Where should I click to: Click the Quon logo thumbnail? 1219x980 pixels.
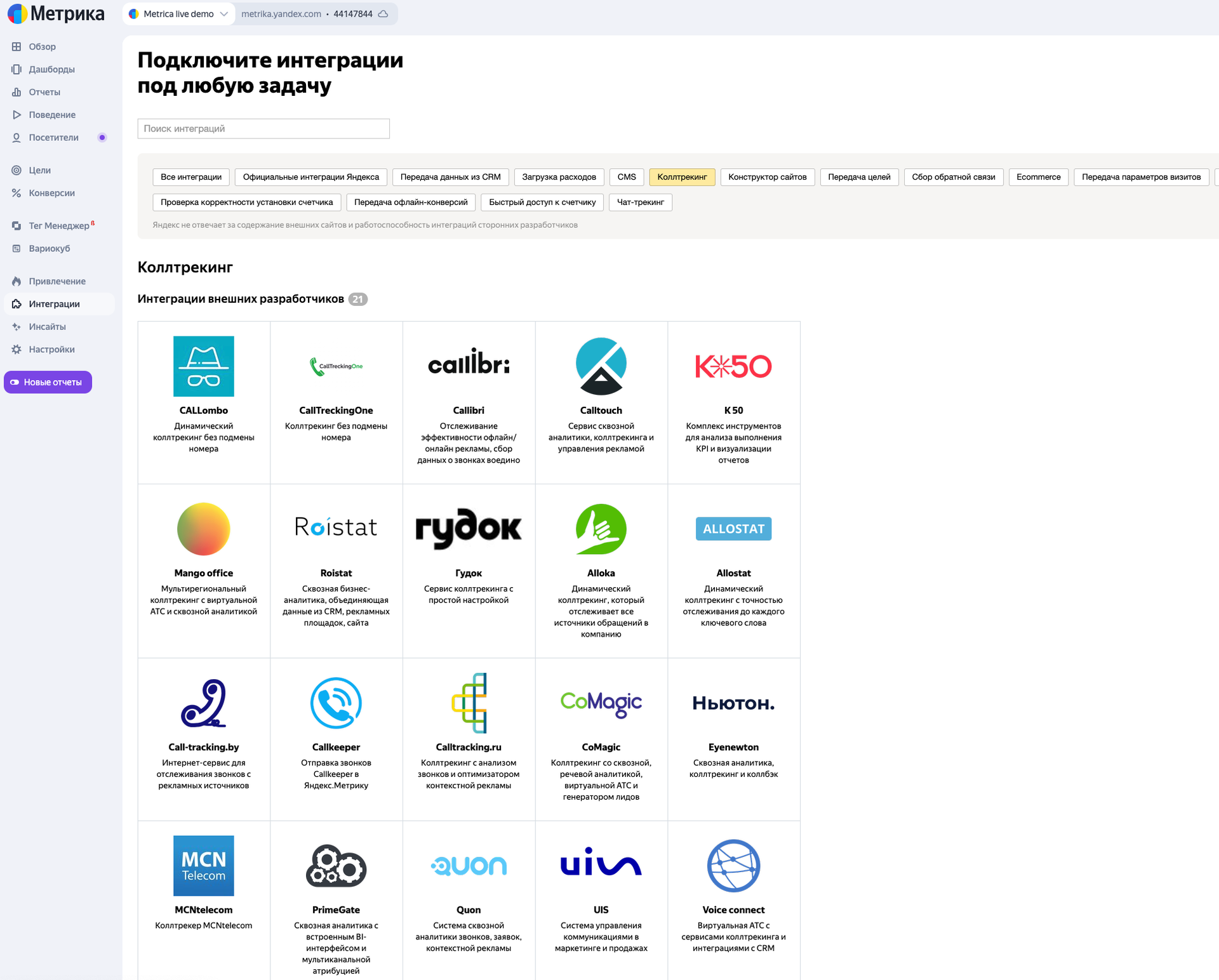[x=469, y=866]
